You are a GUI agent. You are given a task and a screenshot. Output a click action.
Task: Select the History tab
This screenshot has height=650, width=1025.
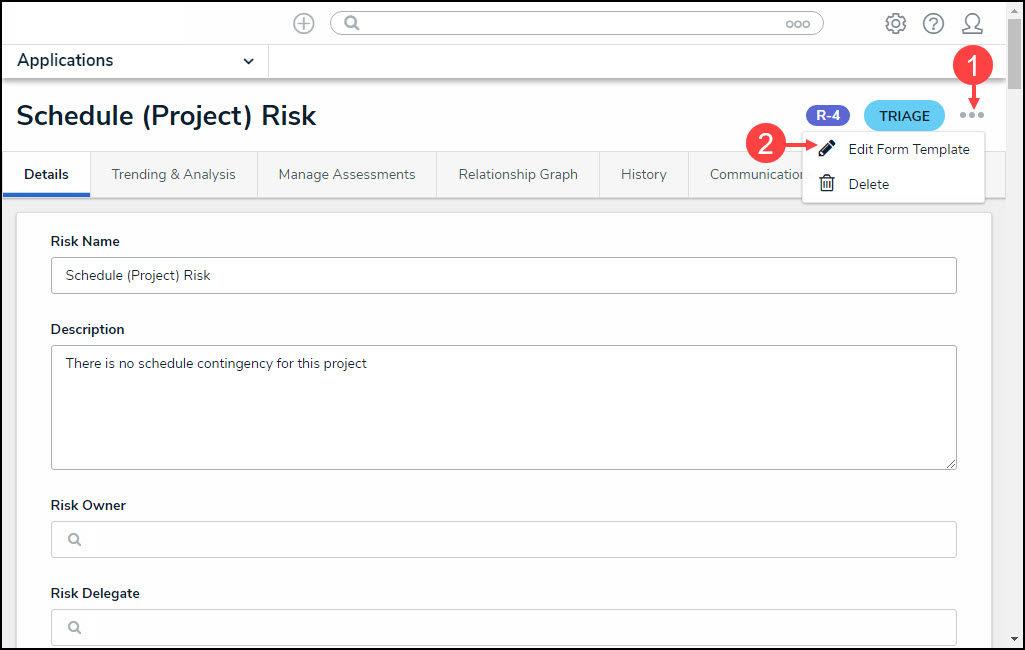coord(643,174)
